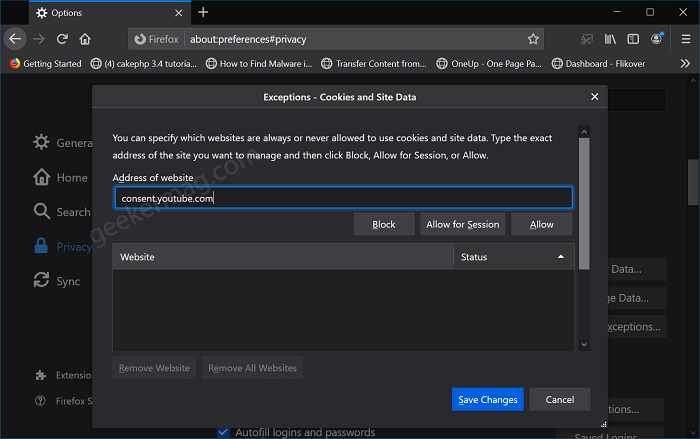Click the dialog resize grip corner
The height and width of the screenshot is (439, 700).
604,424
